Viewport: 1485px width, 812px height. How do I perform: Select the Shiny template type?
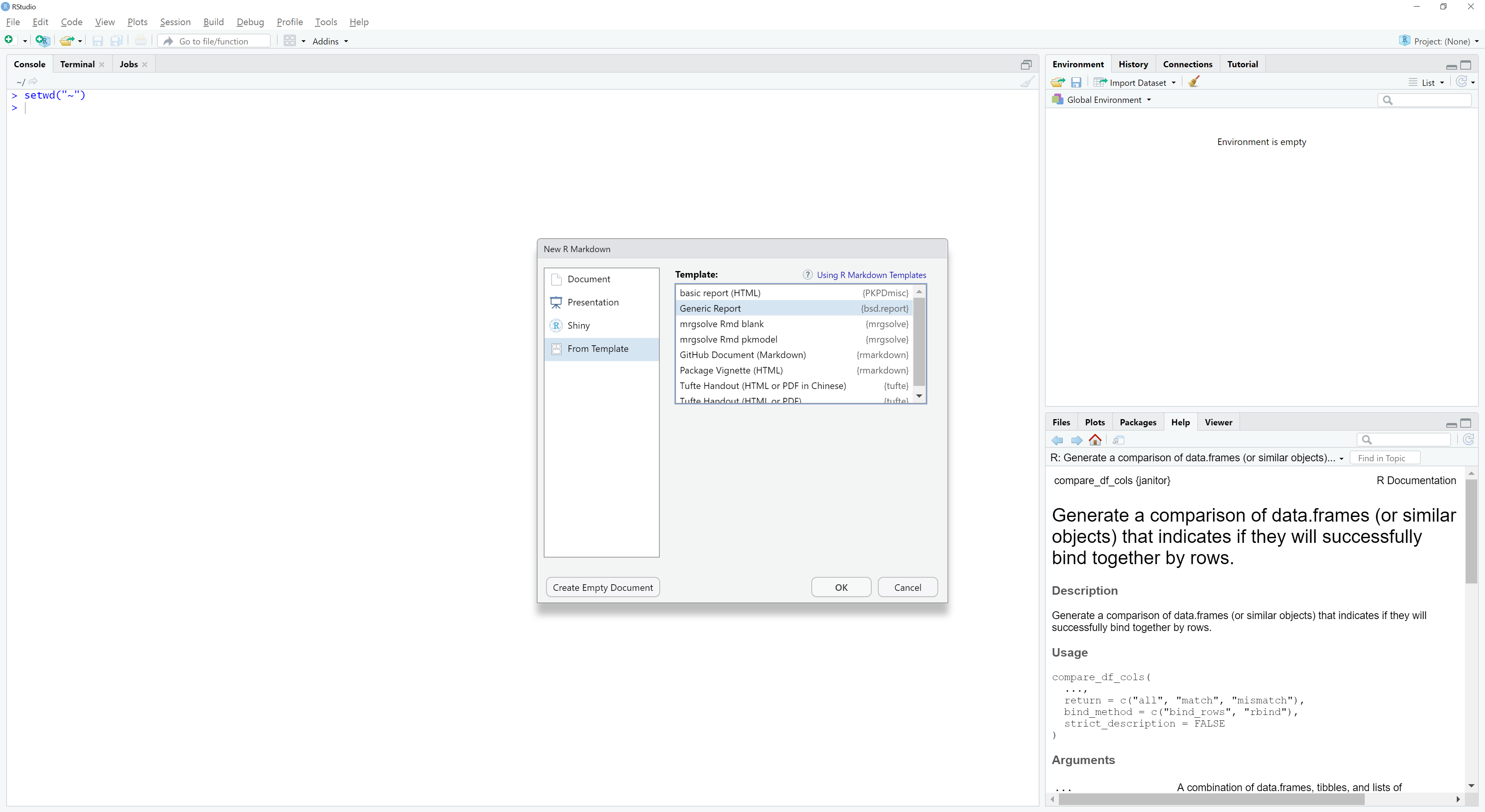[578, 326]
